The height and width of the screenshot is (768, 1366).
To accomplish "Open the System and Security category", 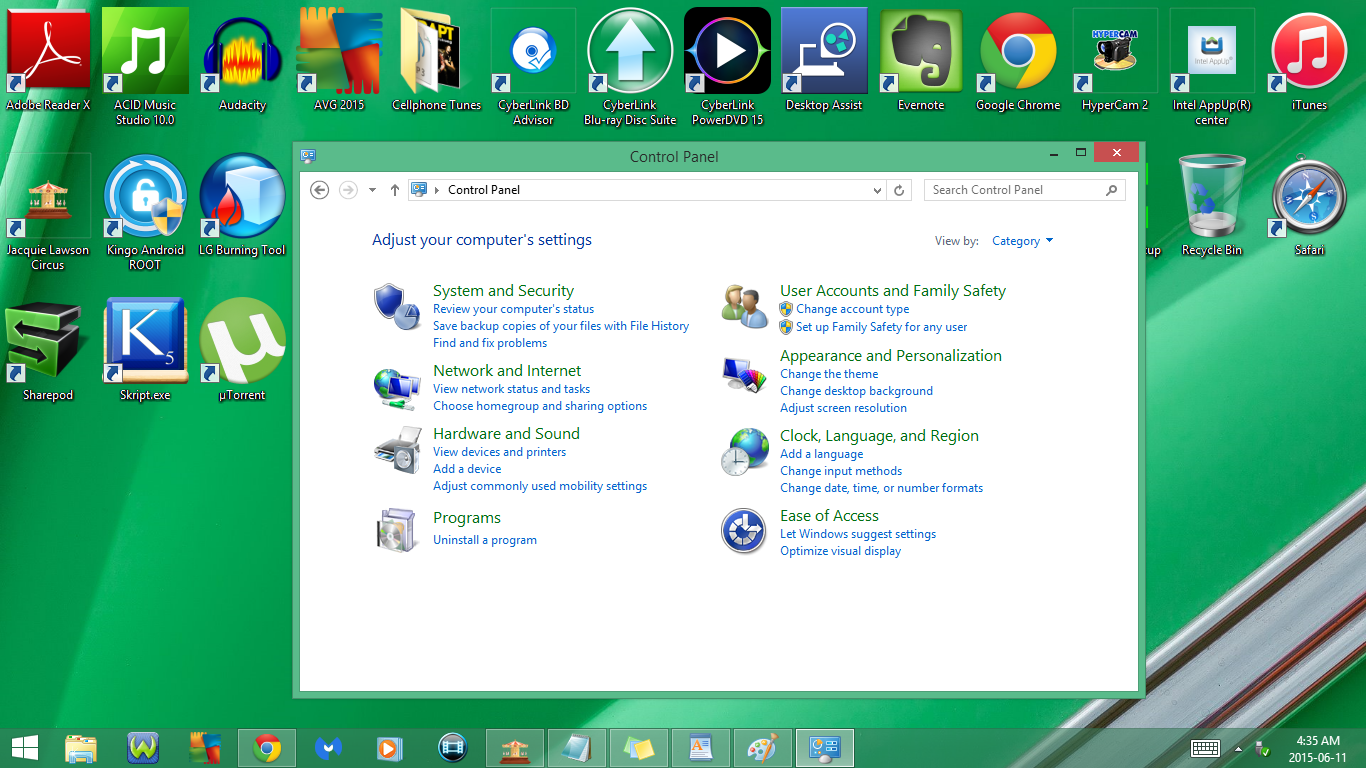I will (503, 291).
